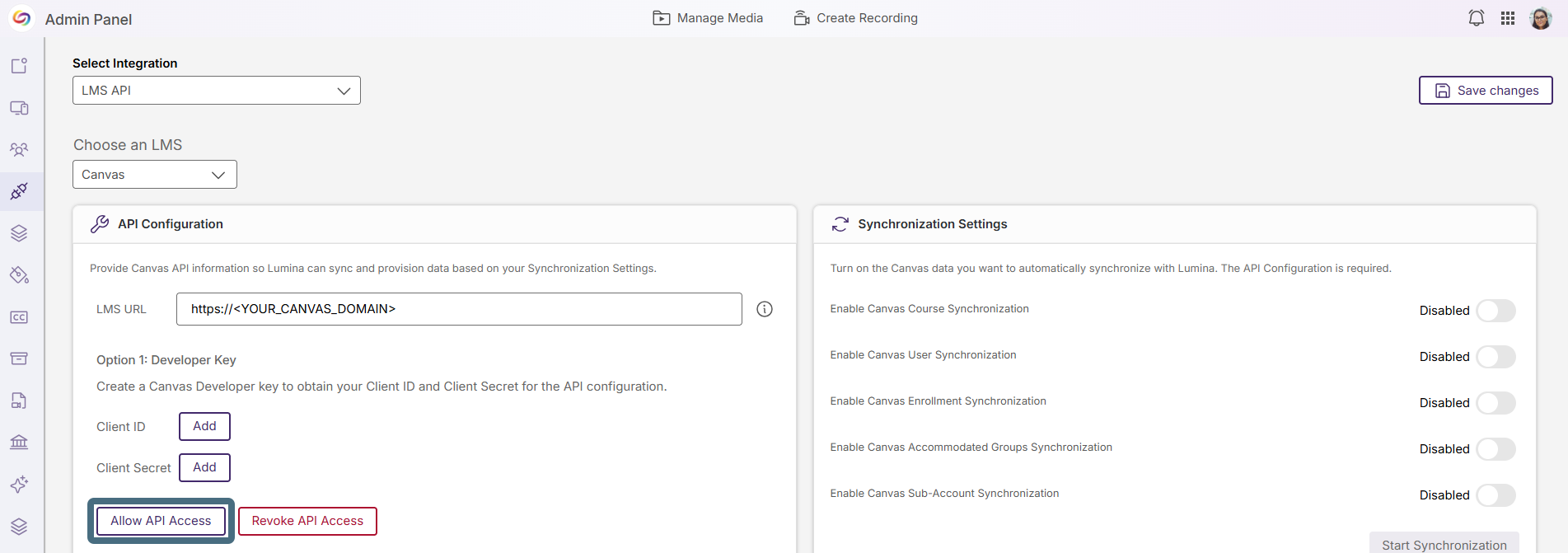Screen dimensions: 1568x553
Task: Turn on Canvas Enrollment Synchronization
Action: pos(1495,403)
